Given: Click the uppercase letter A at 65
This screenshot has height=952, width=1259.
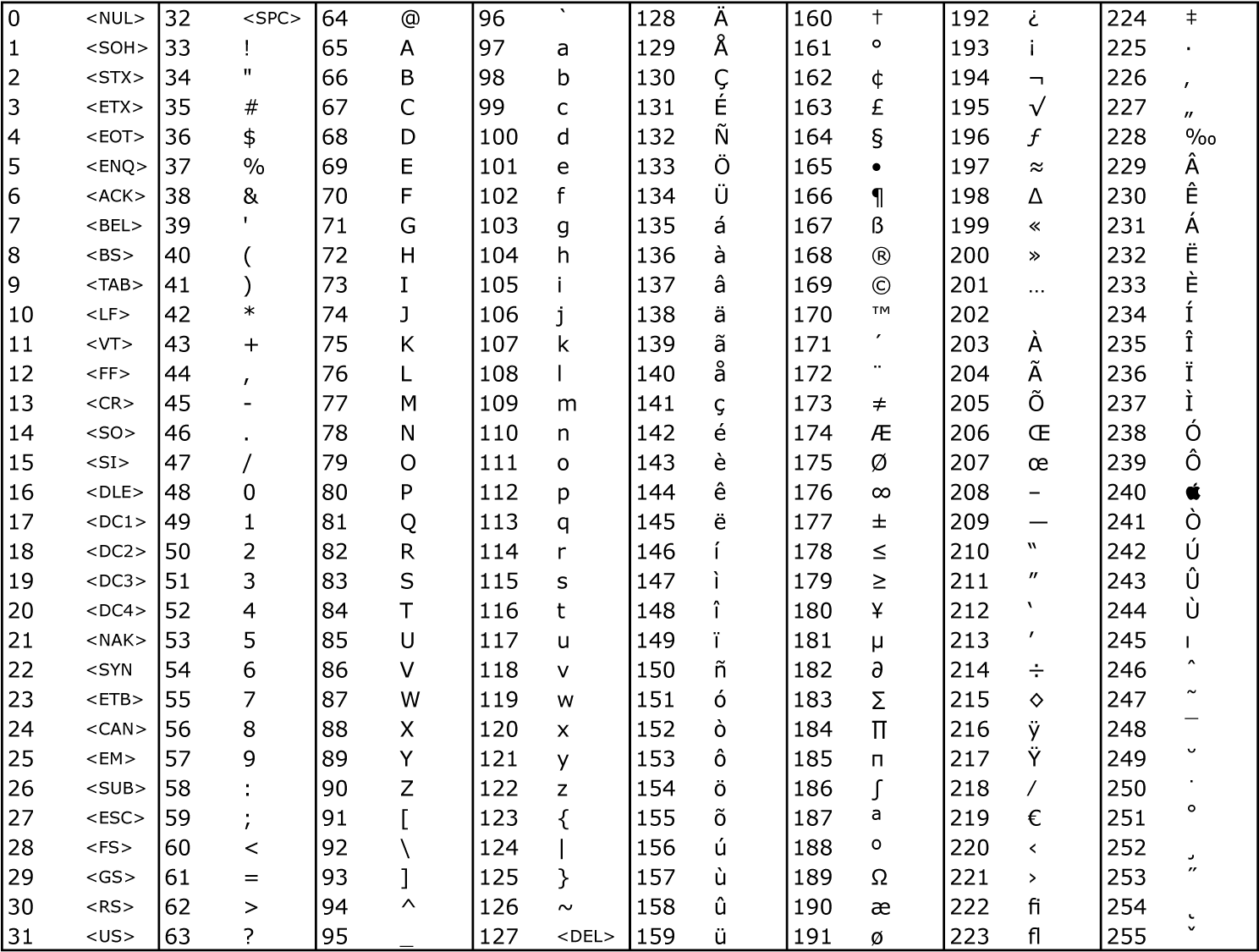Looking at the screenshot, I should (x=409, y=48).
